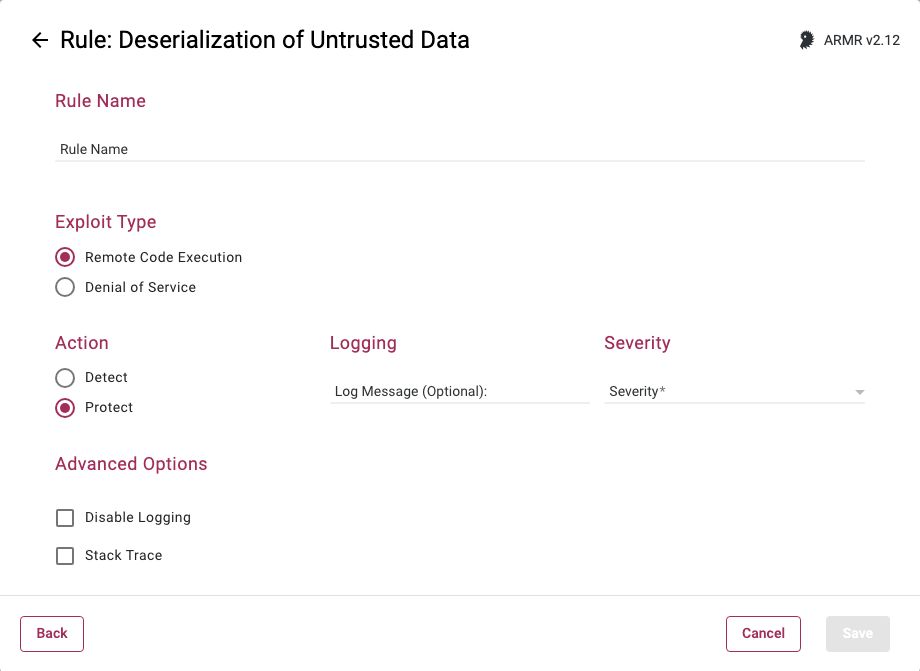
Task: Click the Advanced Options heading
Action: coord(131,464)
